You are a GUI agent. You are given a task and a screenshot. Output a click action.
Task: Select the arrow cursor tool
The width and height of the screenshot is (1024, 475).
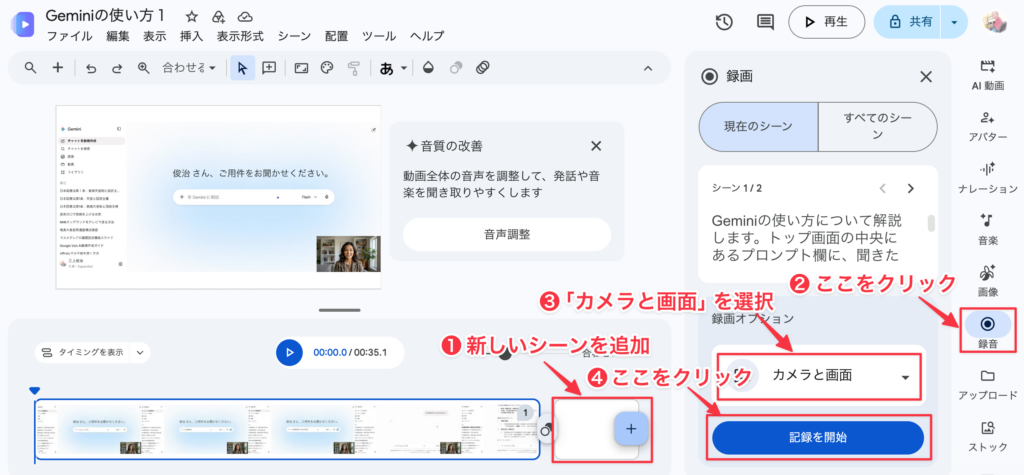[x=242, y=68]
